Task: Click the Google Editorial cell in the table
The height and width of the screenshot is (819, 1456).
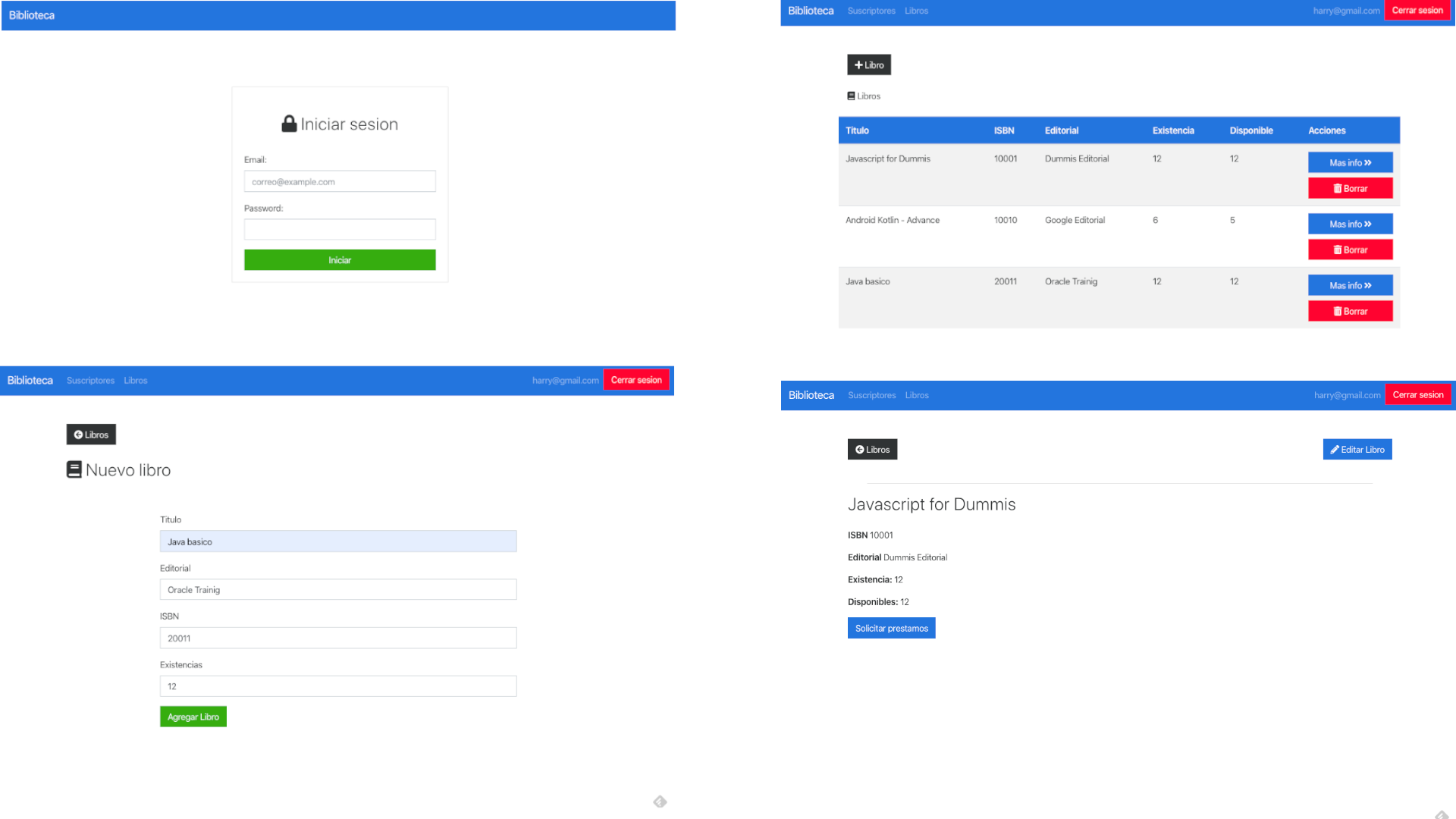Action: click(x=1075, y=220)
